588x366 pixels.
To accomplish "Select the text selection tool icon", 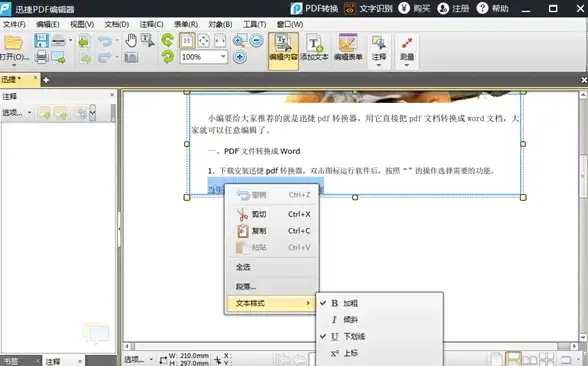I will pyautogui.click(x=147, y=40).
